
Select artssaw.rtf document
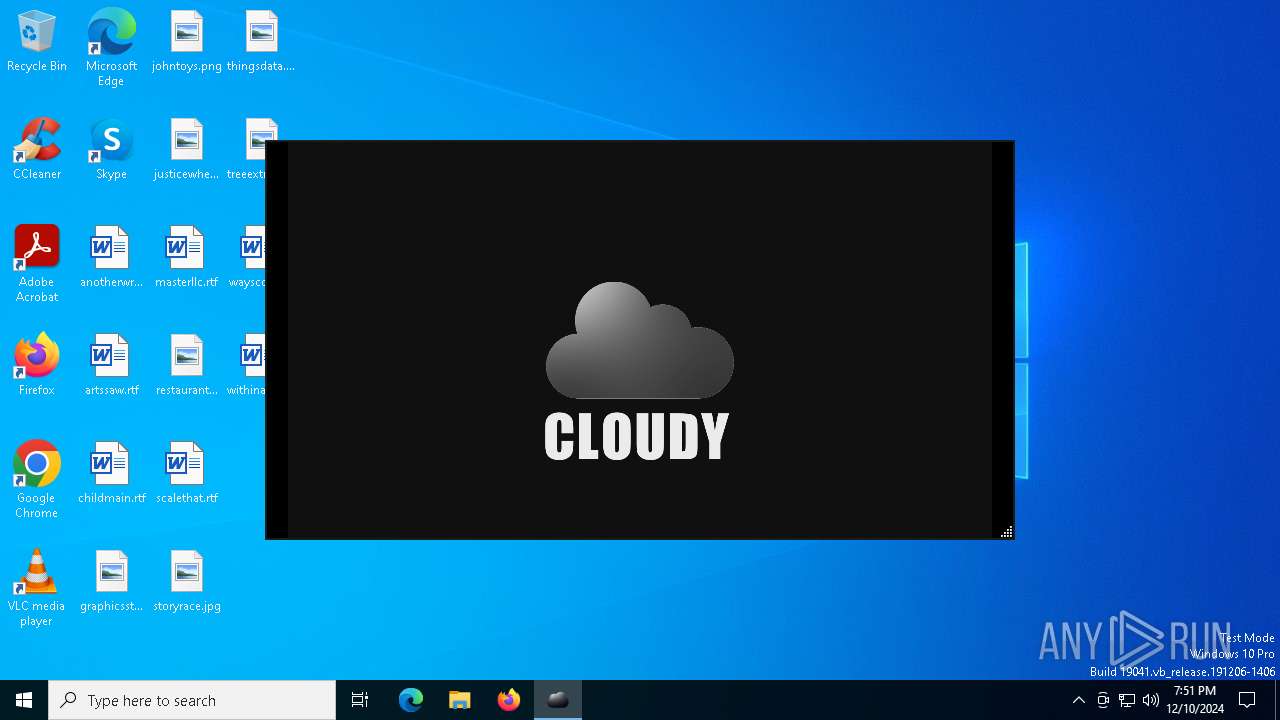tap(111, 366)
